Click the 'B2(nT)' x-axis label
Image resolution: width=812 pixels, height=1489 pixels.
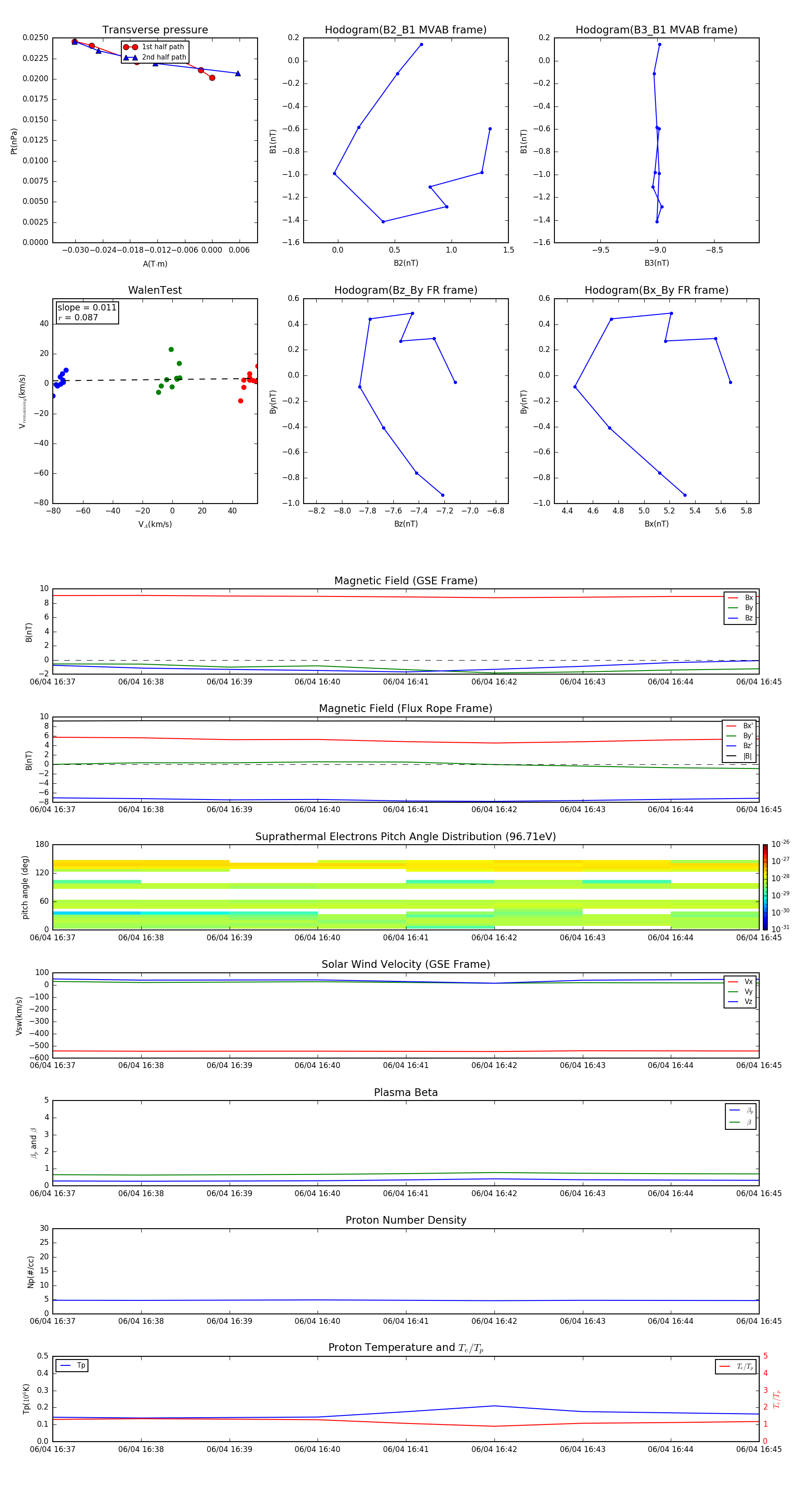406,263
